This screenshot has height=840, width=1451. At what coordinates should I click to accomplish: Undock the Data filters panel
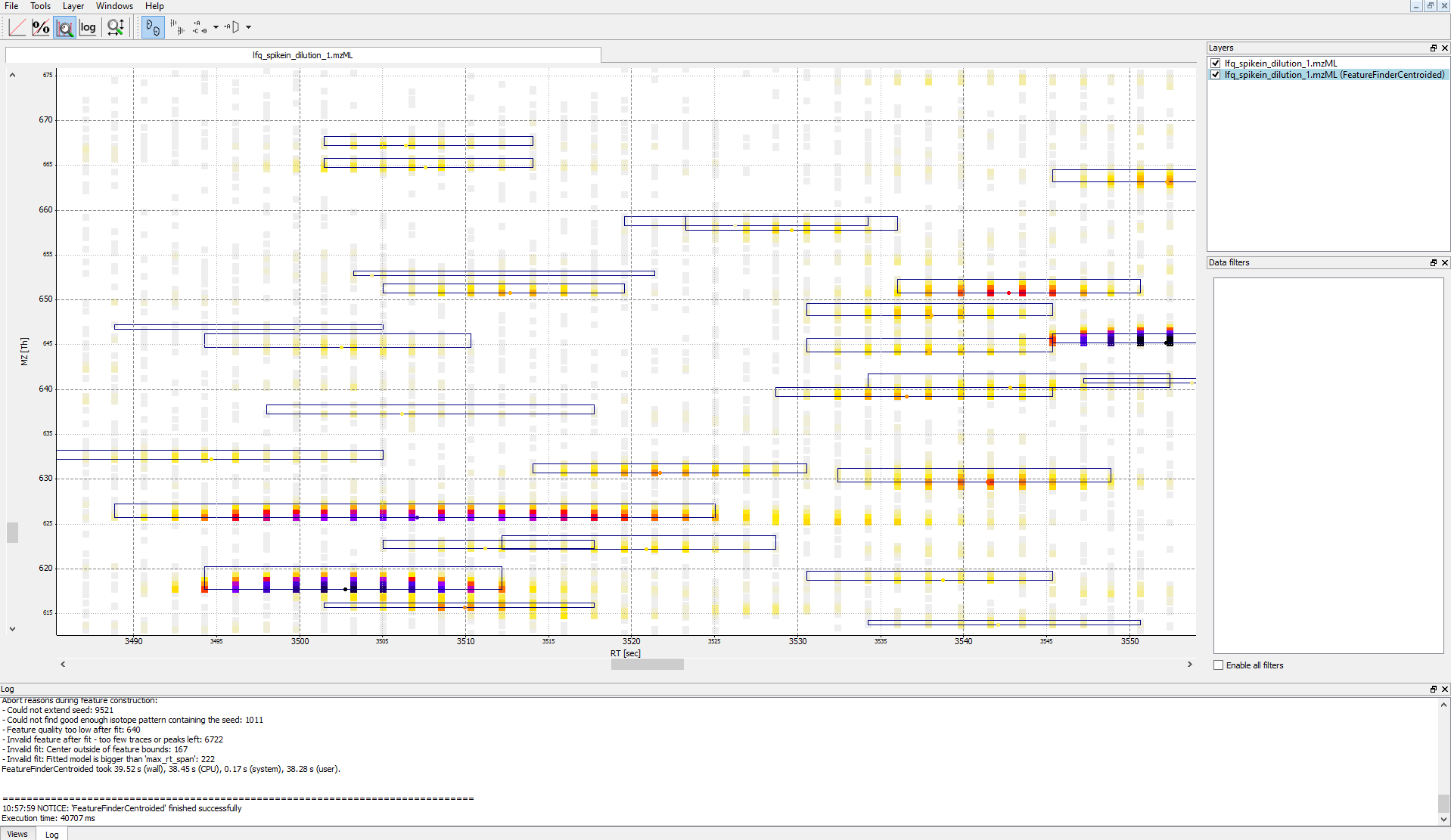click(x=1433, y=262)
